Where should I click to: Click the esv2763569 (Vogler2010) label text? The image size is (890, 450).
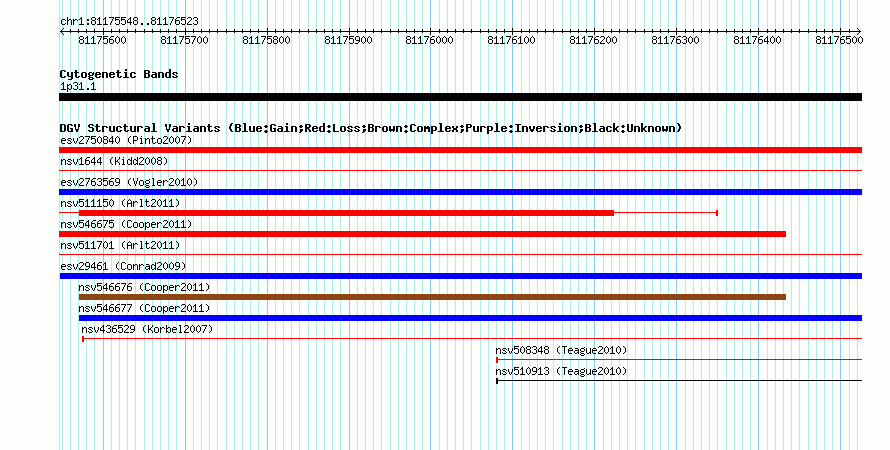click(x=129, y=182)
